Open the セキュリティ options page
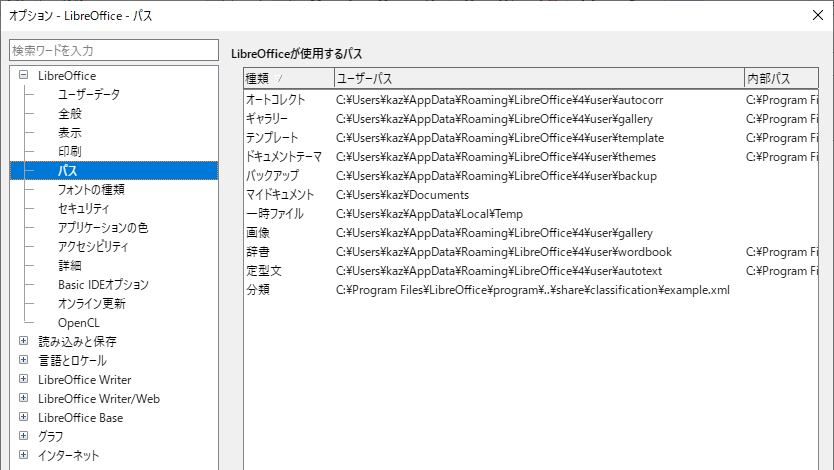Image resolution: width=834 pixels, height=470 pixels. point(84,209)
